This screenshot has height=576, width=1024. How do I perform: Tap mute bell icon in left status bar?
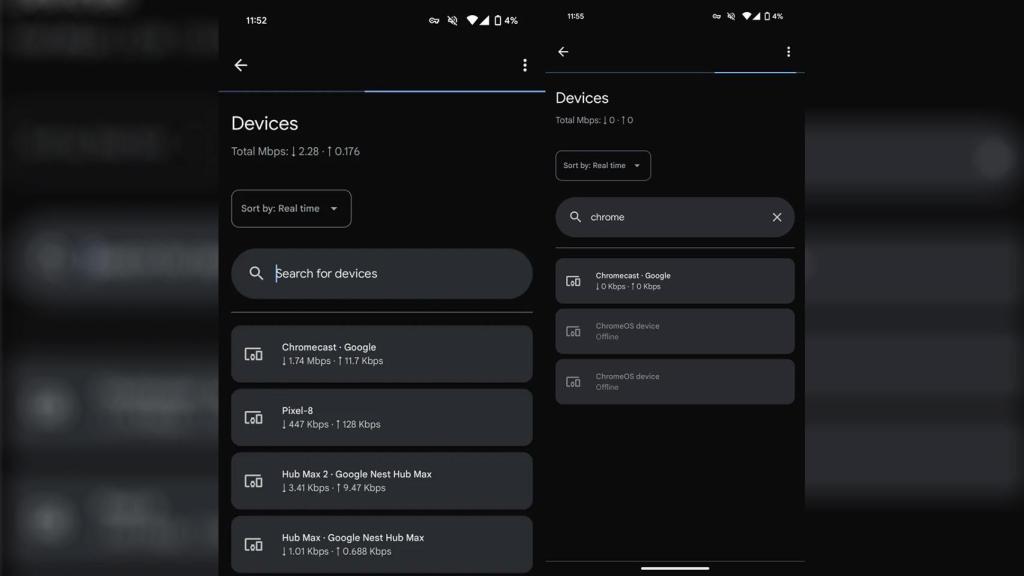click(453, 20)
